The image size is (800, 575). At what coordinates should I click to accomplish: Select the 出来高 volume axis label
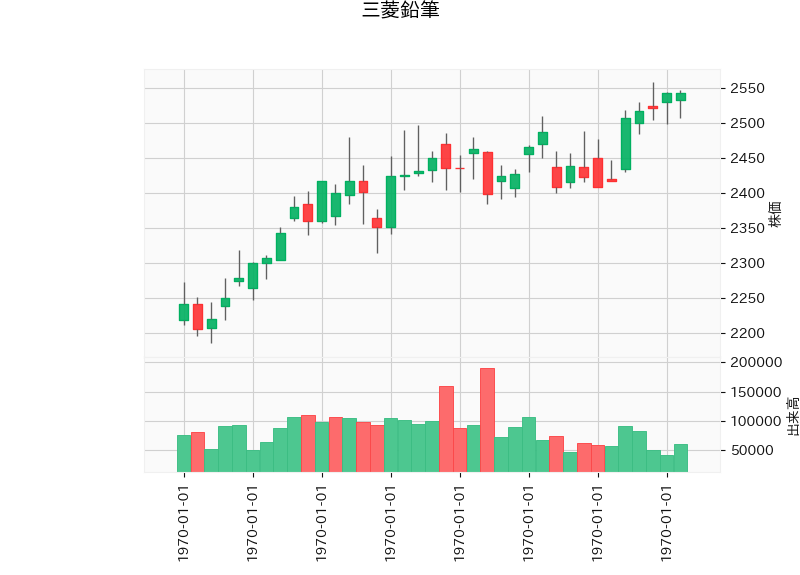pyautogui.click(x=792, y=416)
